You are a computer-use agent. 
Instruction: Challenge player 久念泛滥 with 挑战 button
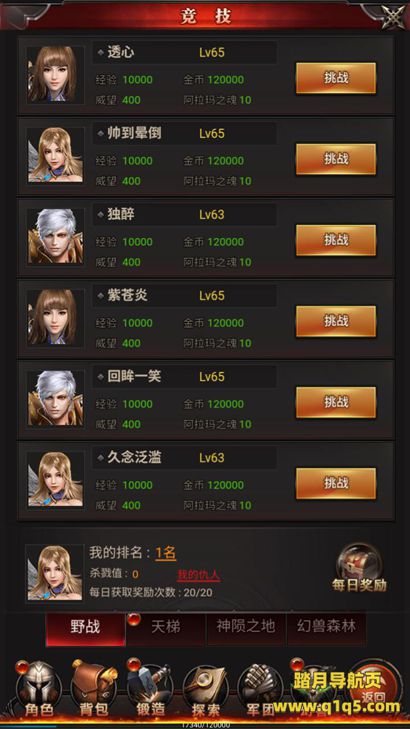coord(336,484)
